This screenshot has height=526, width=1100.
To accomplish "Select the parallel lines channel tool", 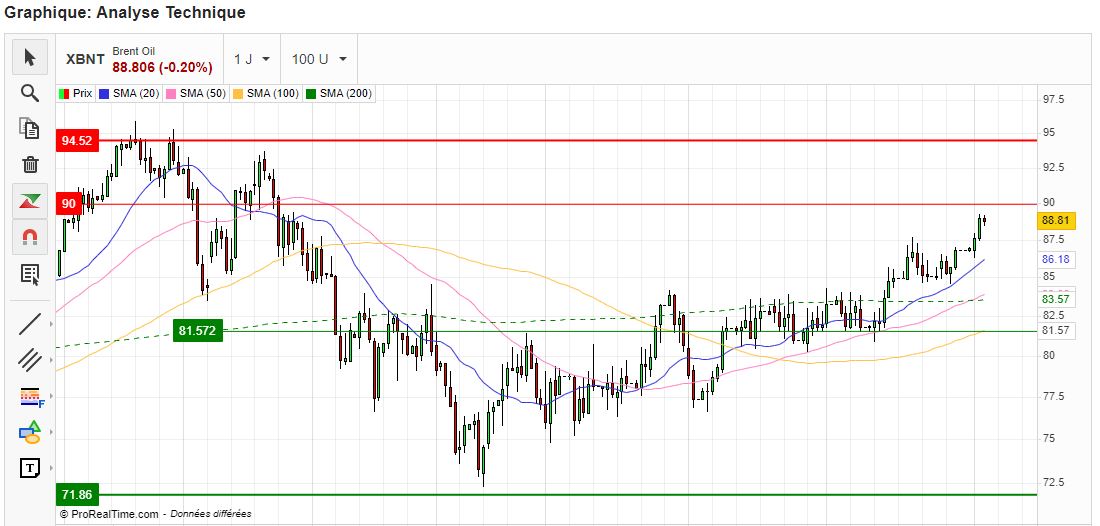I will [x=30, y=359].
